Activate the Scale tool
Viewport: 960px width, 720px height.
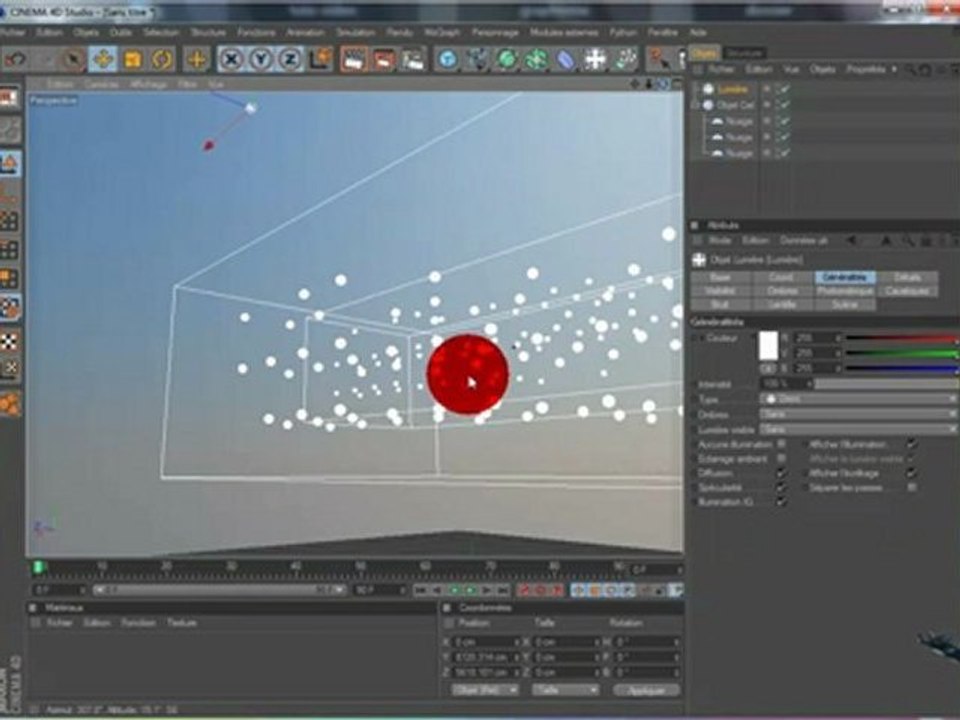(x=132, y=59)
